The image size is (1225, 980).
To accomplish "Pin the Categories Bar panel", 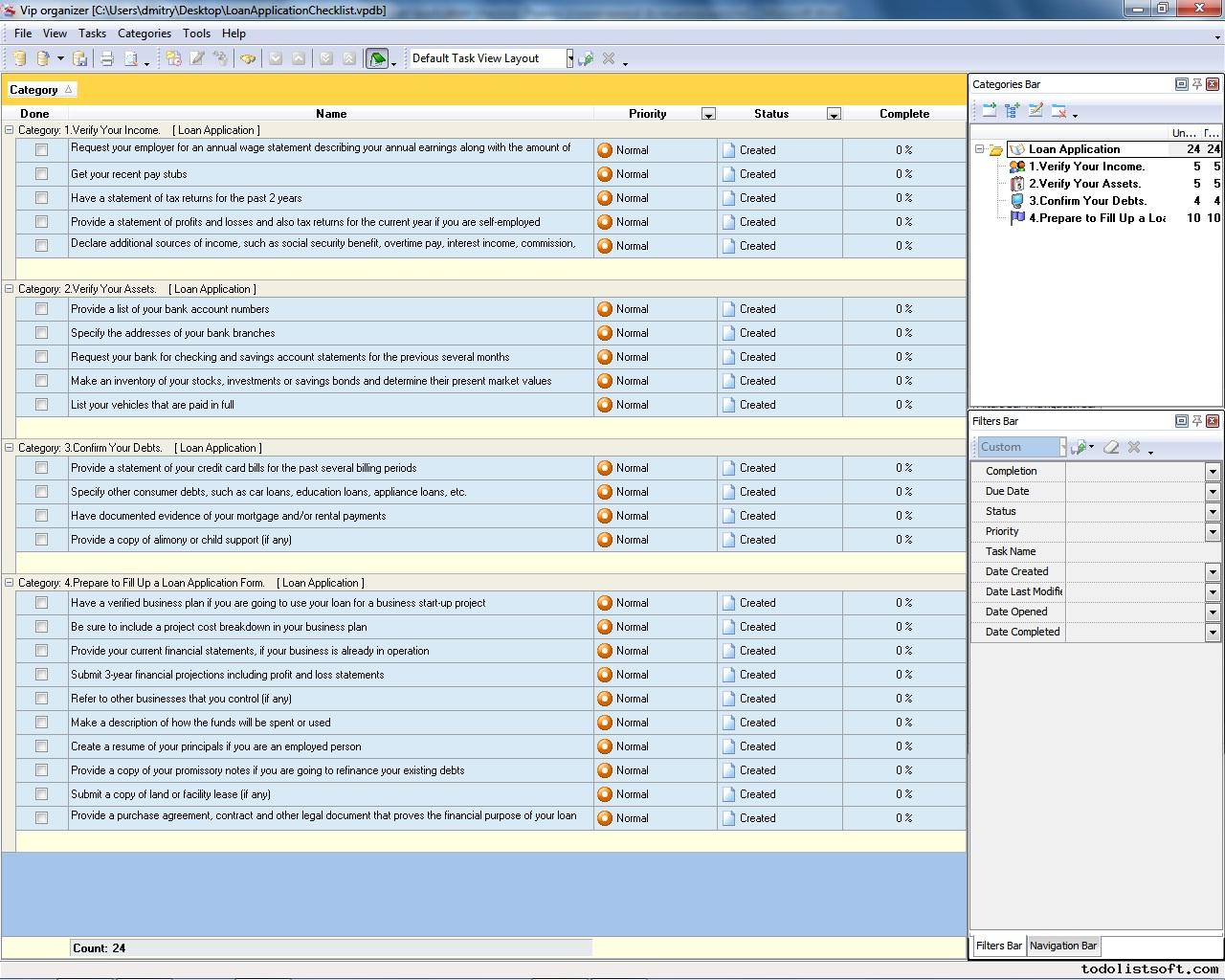I will click(1196, 84).
